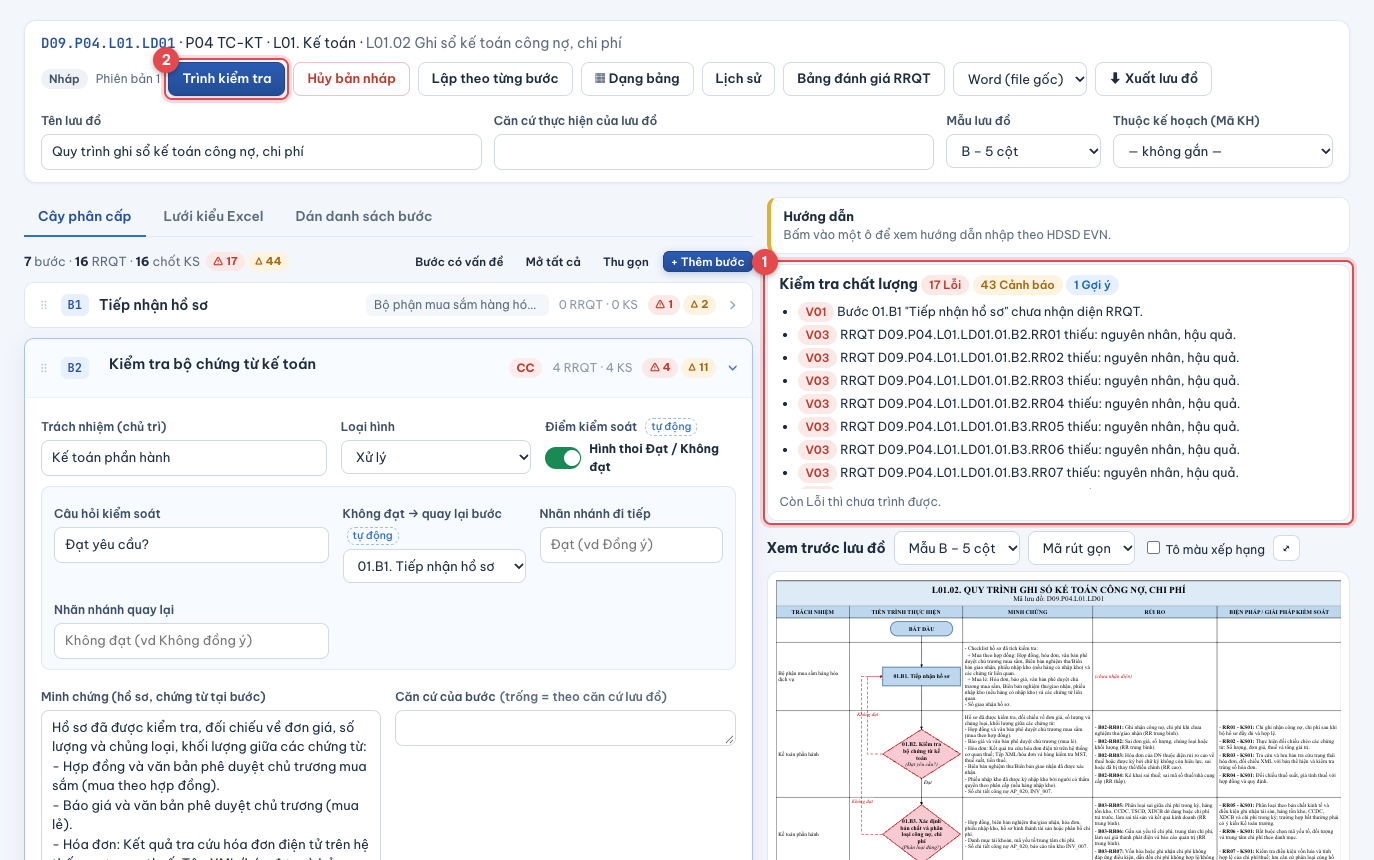The height and width of the screenshot is (860, 1374).
Task: Open the Mã rút gọn preview dropdown
Action: coord(1082,548)
